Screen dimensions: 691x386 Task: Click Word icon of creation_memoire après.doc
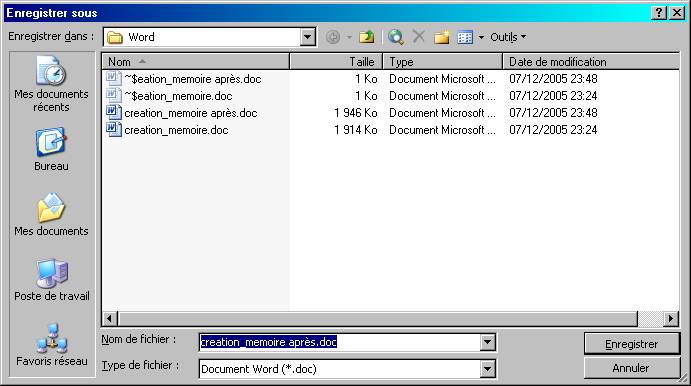tap(114, 112)
